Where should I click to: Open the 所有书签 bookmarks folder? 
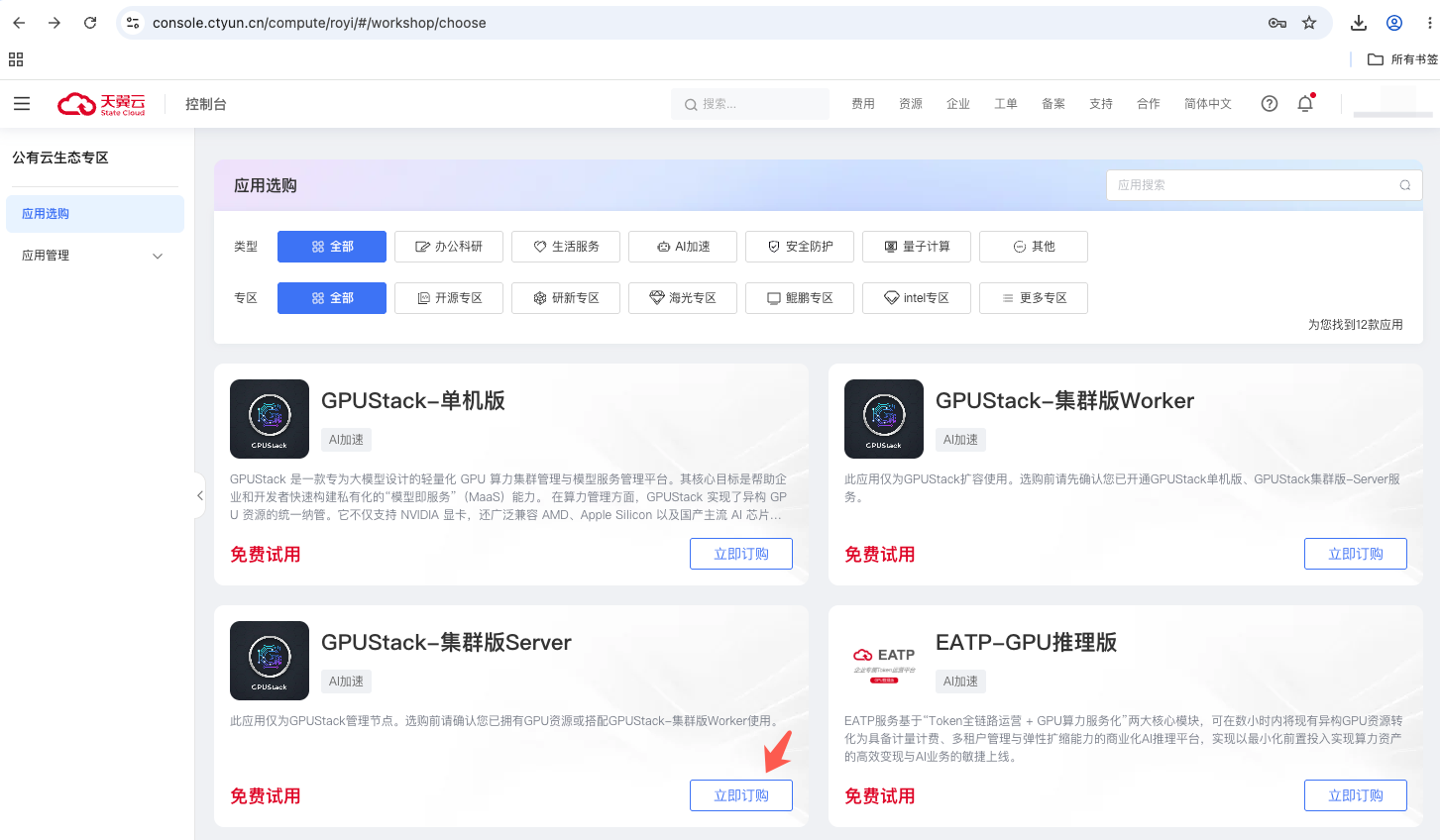pyautogui.click(x=1402, y=59)
